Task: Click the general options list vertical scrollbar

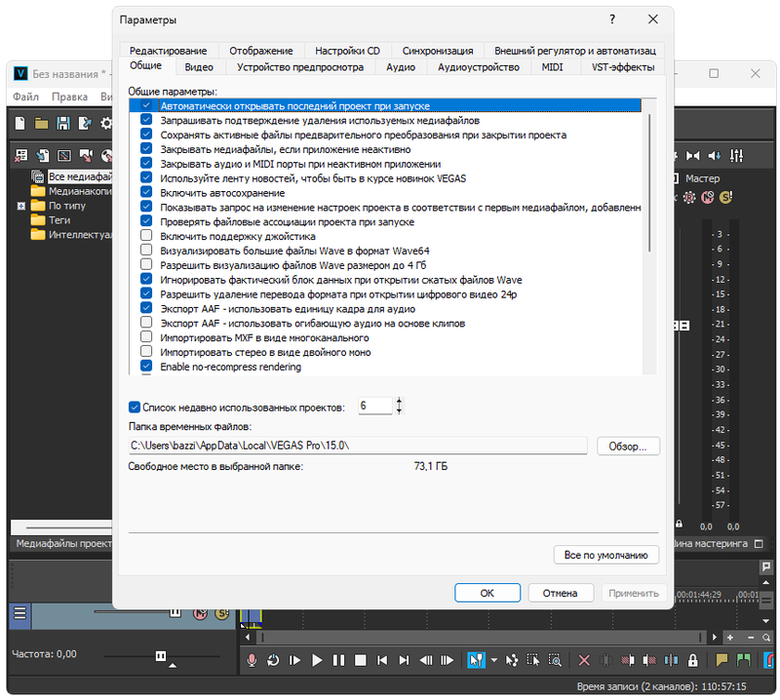Action: pyautogui.click(x=649, y=183)
